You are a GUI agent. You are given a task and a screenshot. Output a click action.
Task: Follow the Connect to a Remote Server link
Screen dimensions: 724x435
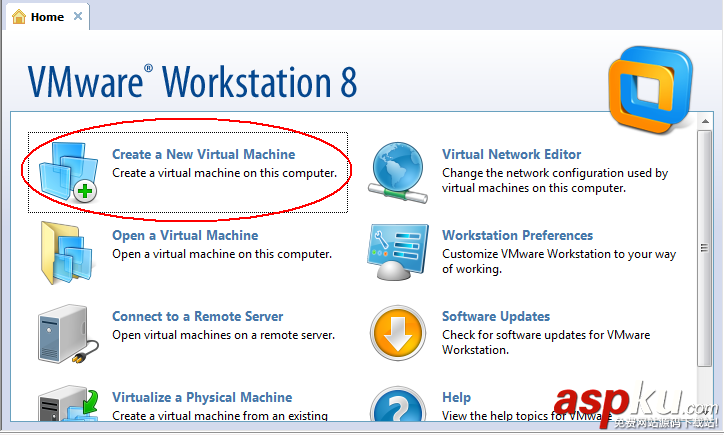point(198,316)
